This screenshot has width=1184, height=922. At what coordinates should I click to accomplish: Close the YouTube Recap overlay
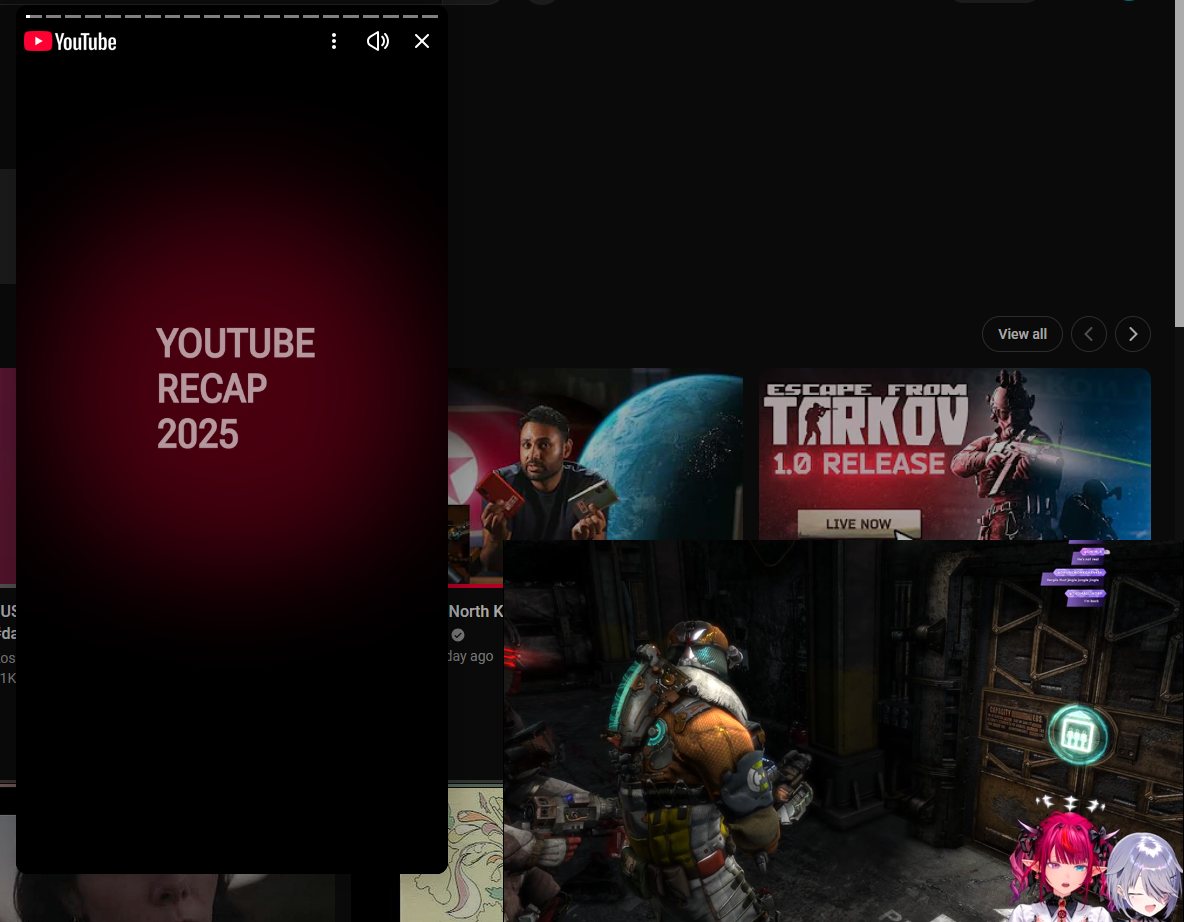422,41
